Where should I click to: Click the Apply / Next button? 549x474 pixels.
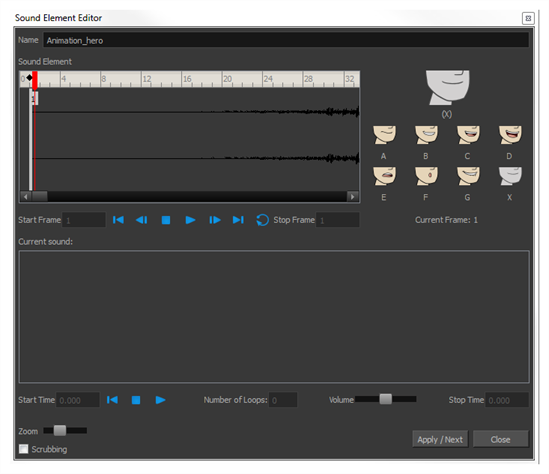pos(440,439)
